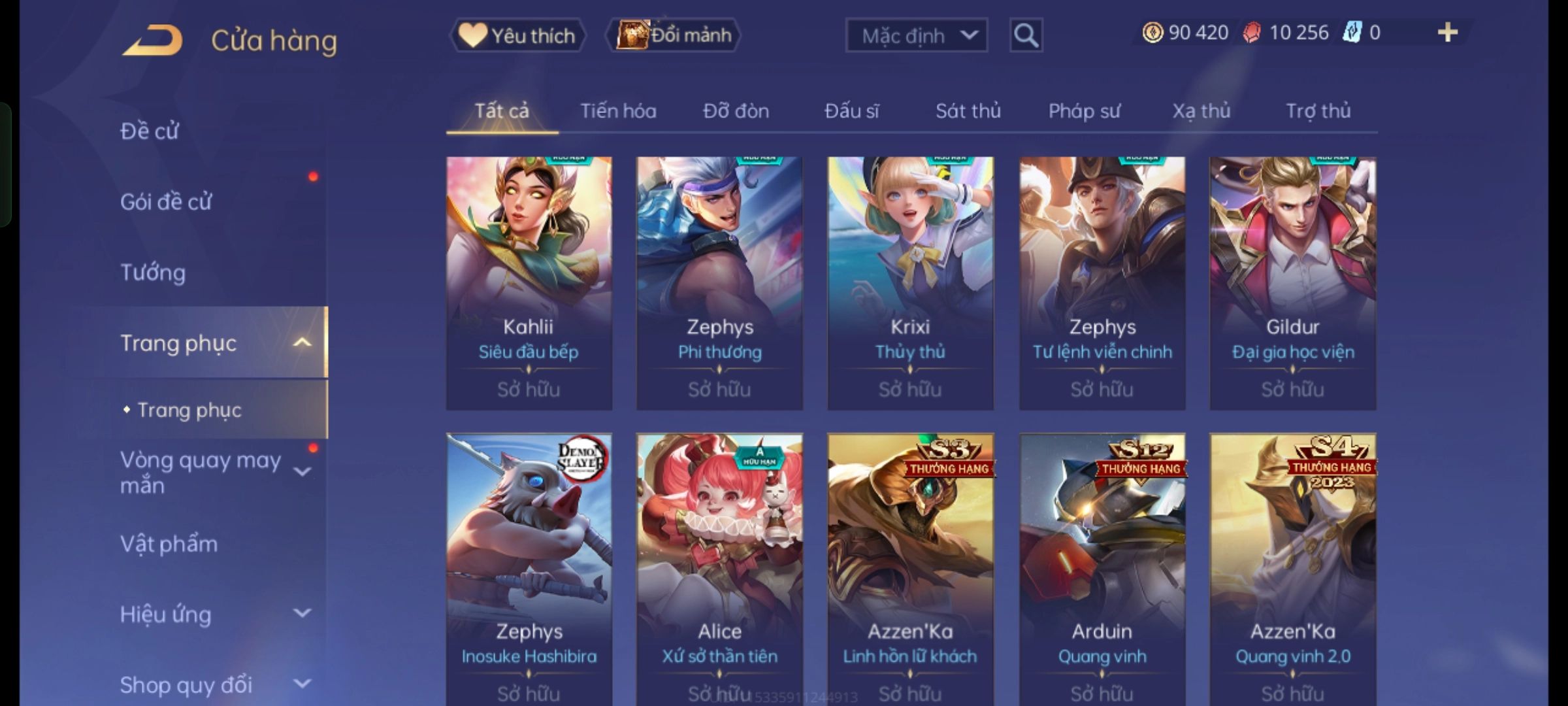Screen dimensions: 1568x706
Task: Select Zephys Inosuke Hashibira skin card
Action: 529,569
